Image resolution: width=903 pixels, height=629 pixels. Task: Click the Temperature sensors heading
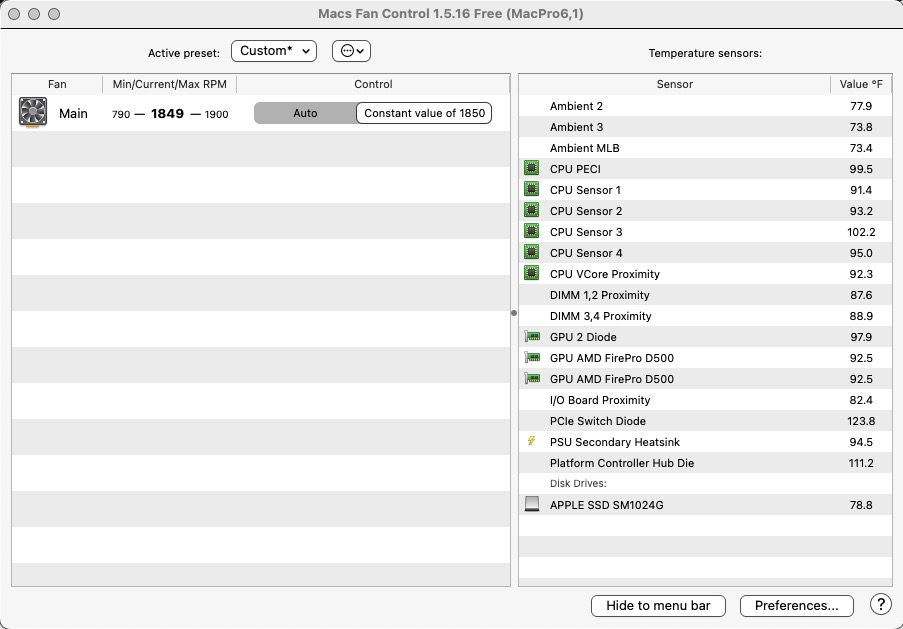click(x=705, y=53)
